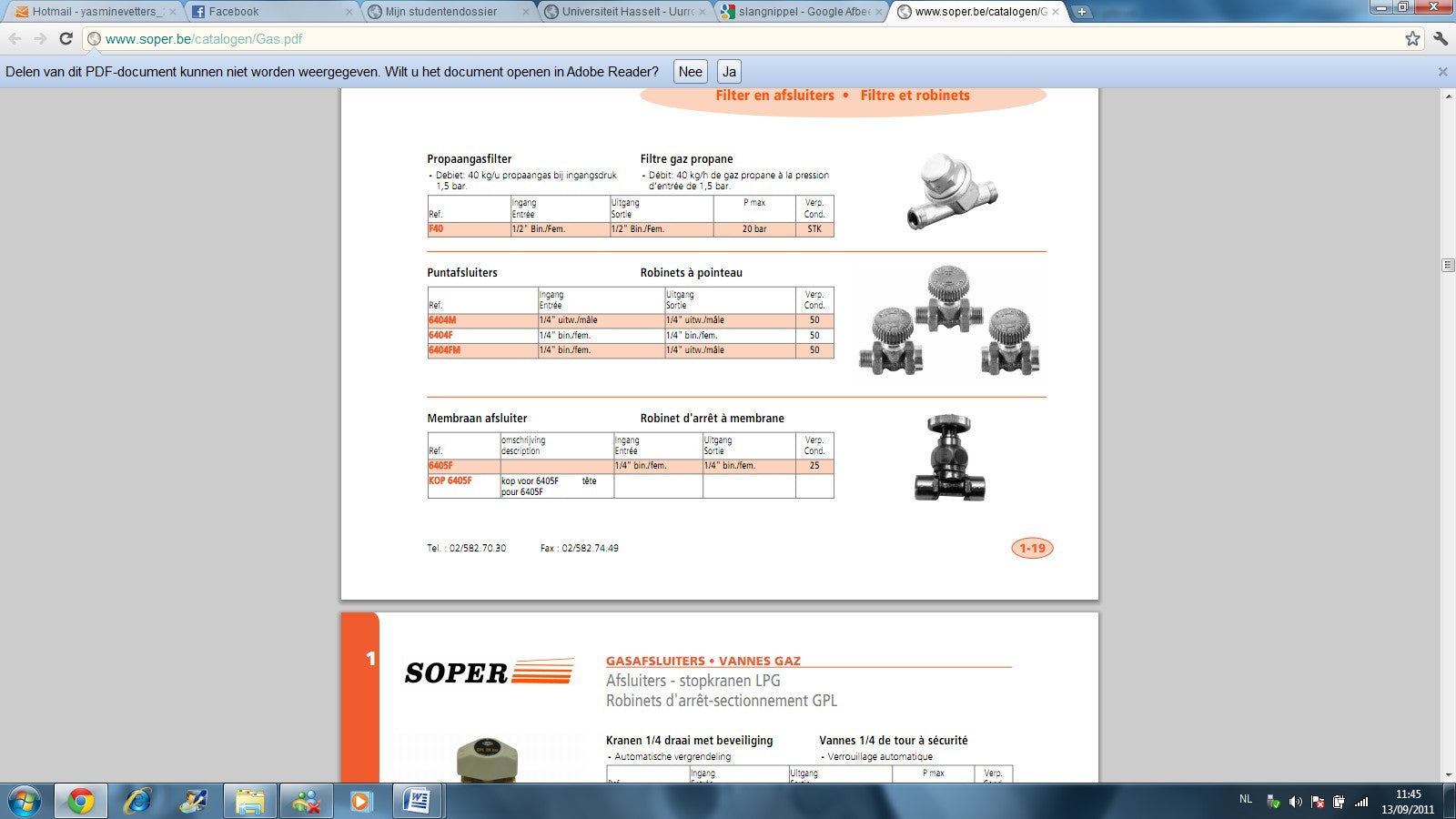
Task: Dismiss the Adobe Reader infobar with X
Action: [x=1442, y=72]
